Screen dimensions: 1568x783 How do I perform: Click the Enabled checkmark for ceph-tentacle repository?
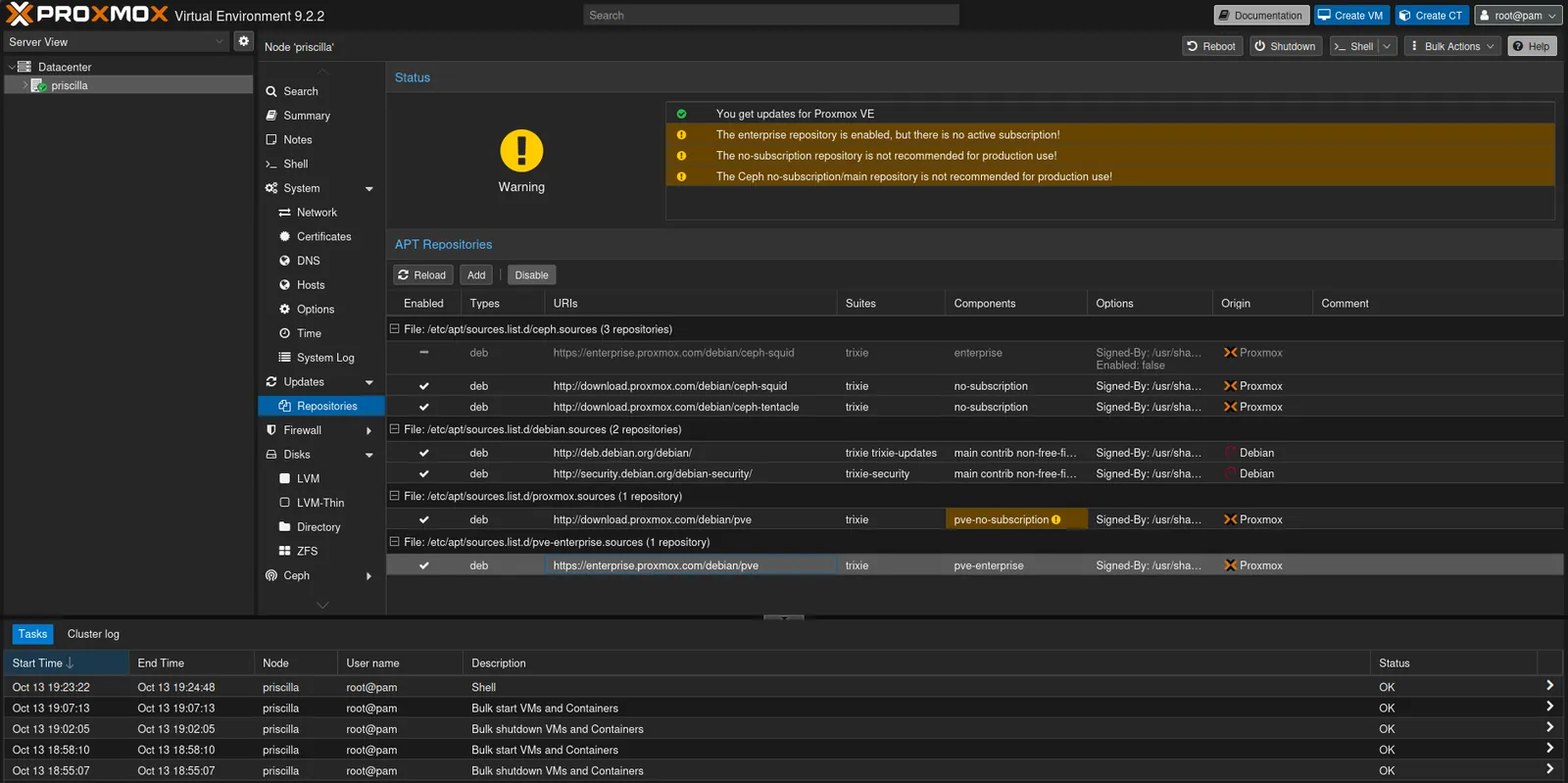point(424,407)
